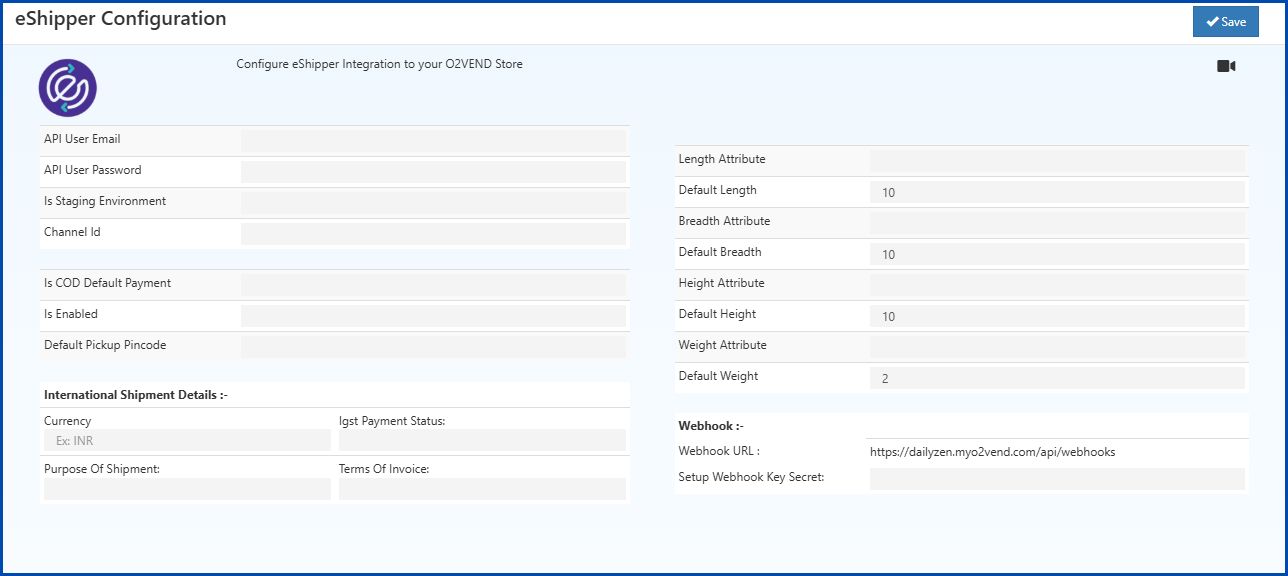Open the Weight Attribute selector
The image size is (1288, 576).
[x=1057, y=346]
